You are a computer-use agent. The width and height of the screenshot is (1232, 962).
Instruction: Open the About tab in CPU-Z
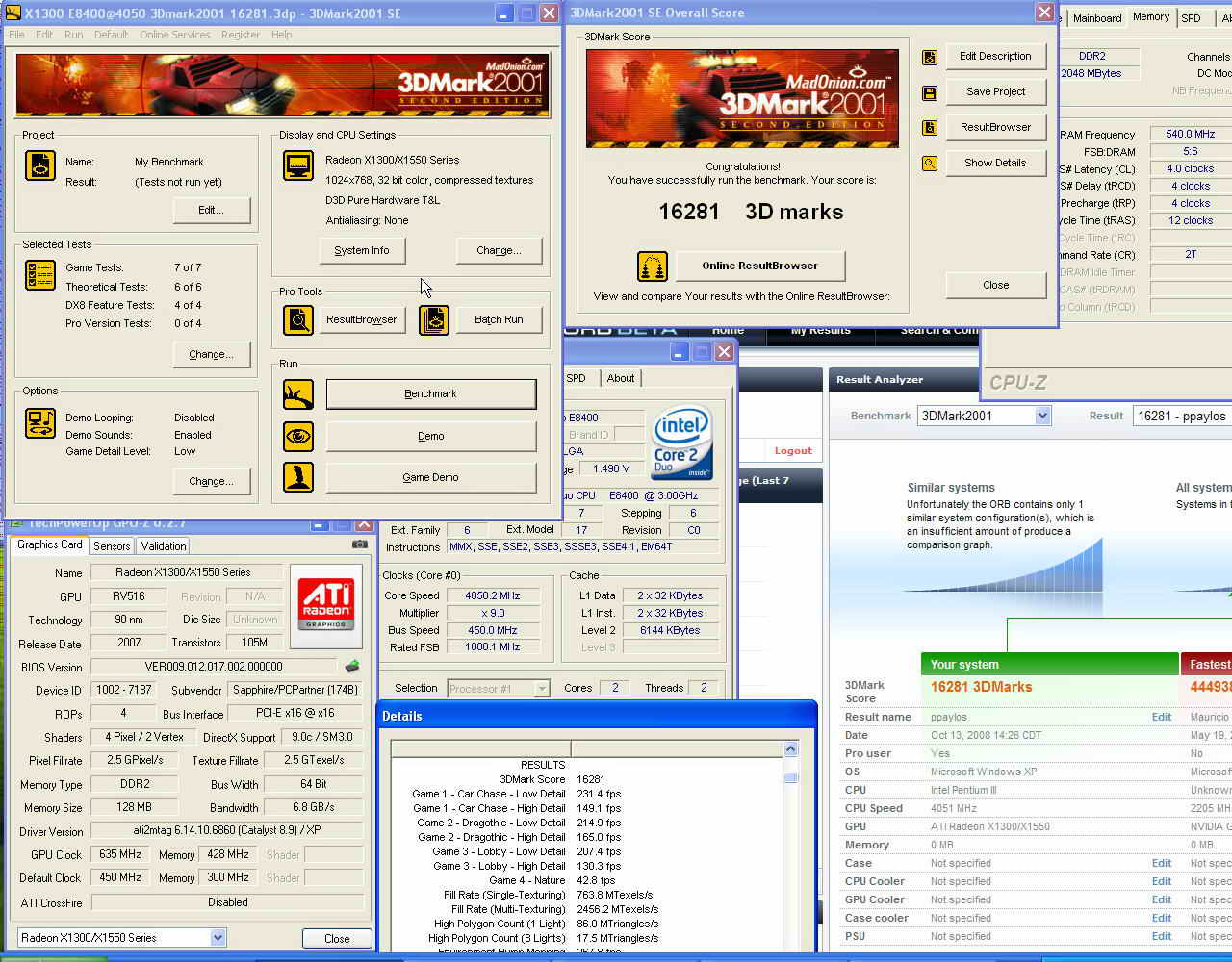[x=621, y=378]
